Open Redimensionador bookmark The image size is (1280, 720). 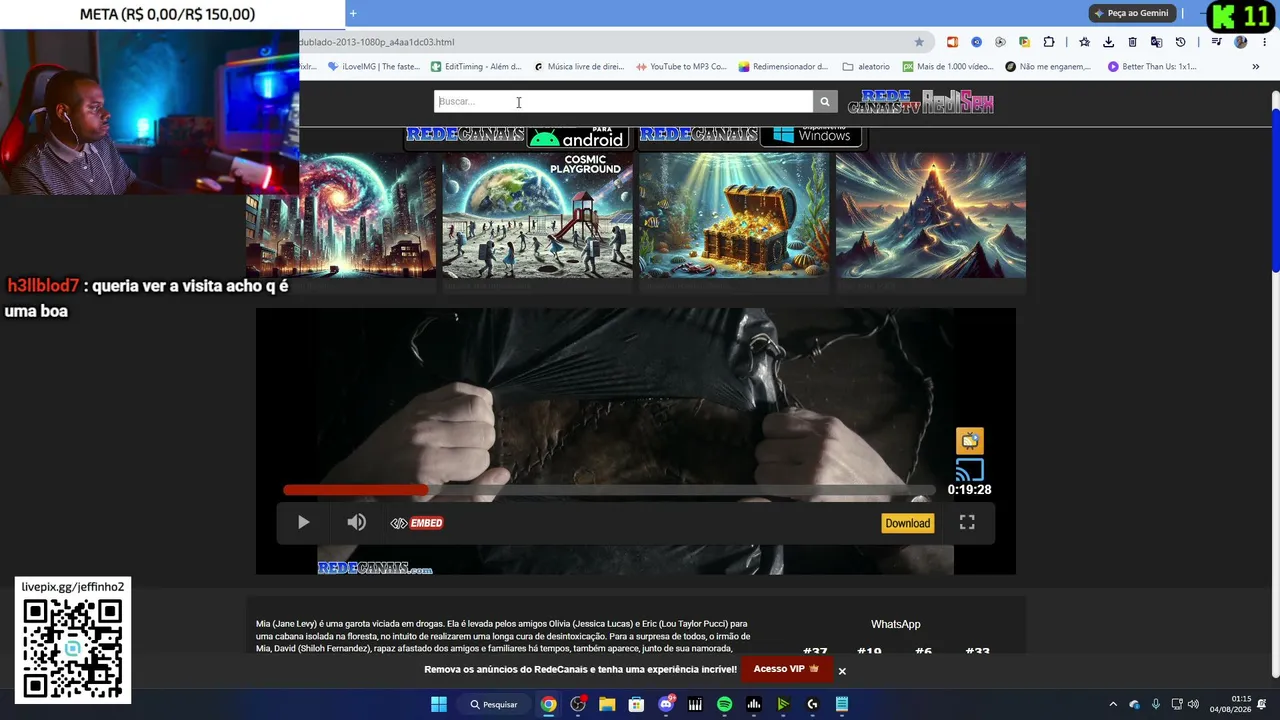click(x=784, y=67)
